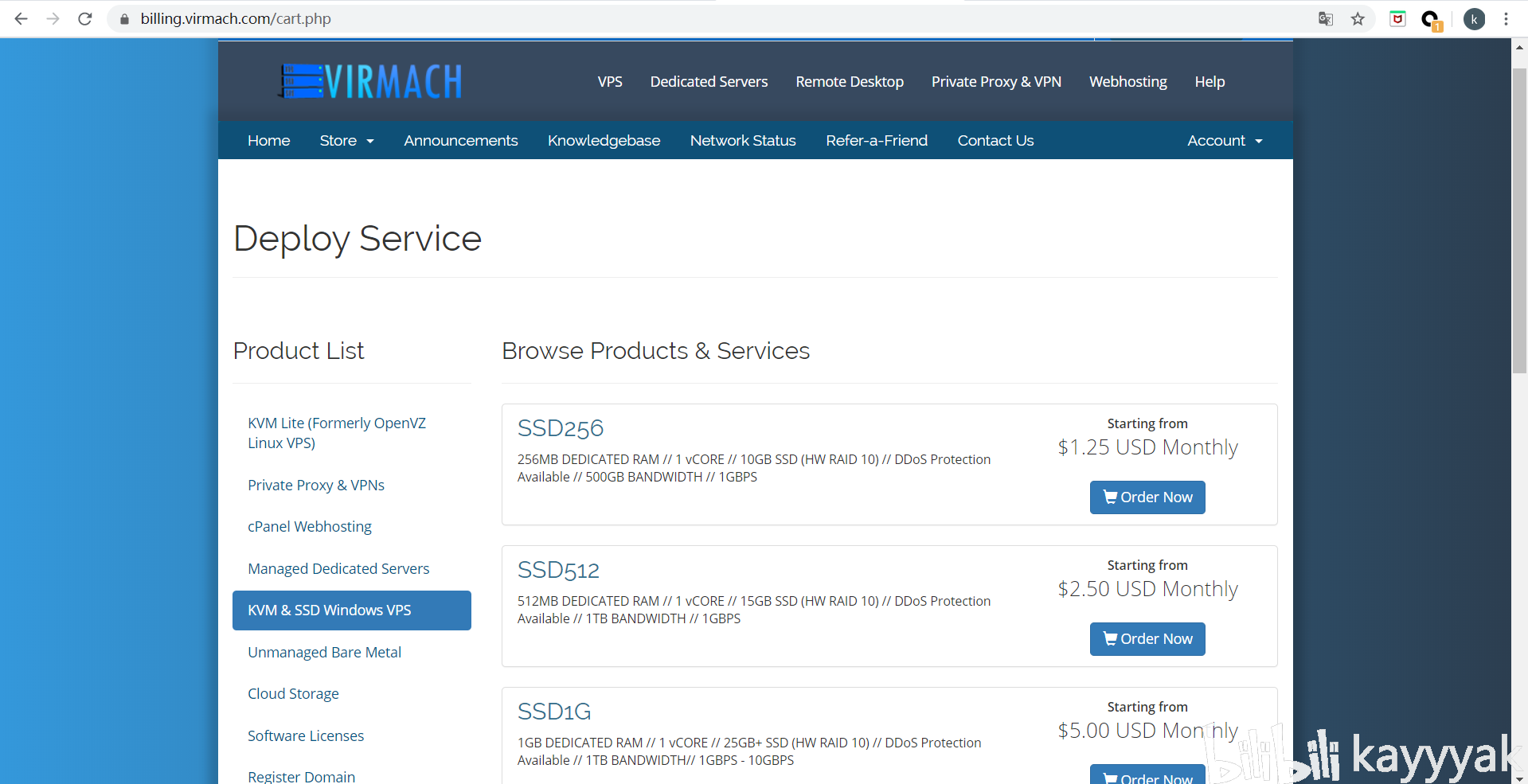Expand the Store dropdown

pyautogui.click(x=346, y=140)
